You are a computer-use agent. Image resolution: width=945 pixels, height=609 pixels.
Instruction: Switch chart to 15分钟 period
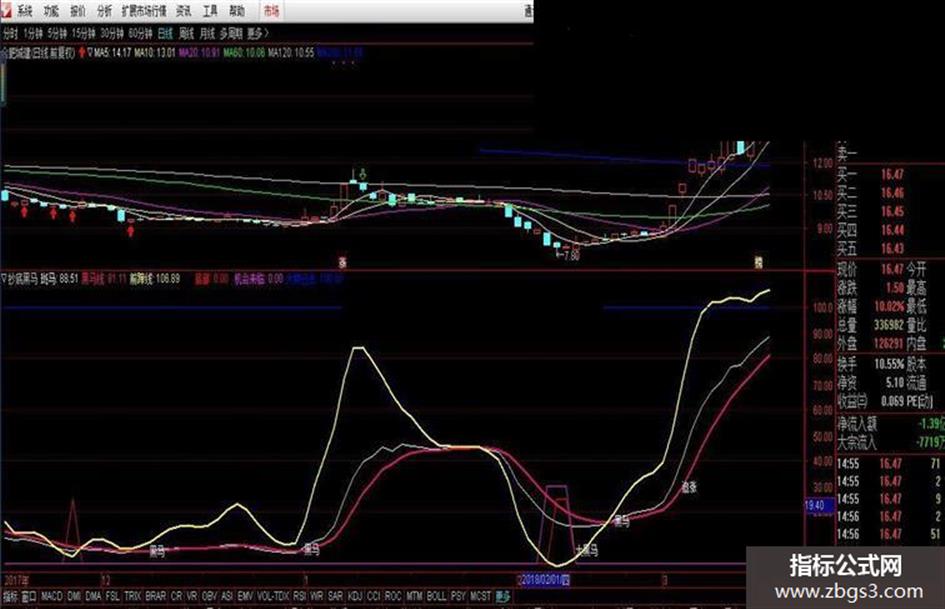pos(83,33)
